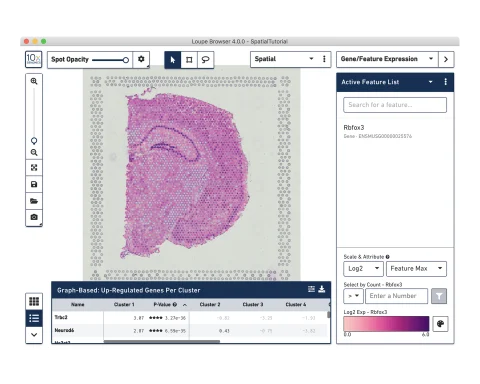Click the zoom in magnifier icon

pos(34,81)
